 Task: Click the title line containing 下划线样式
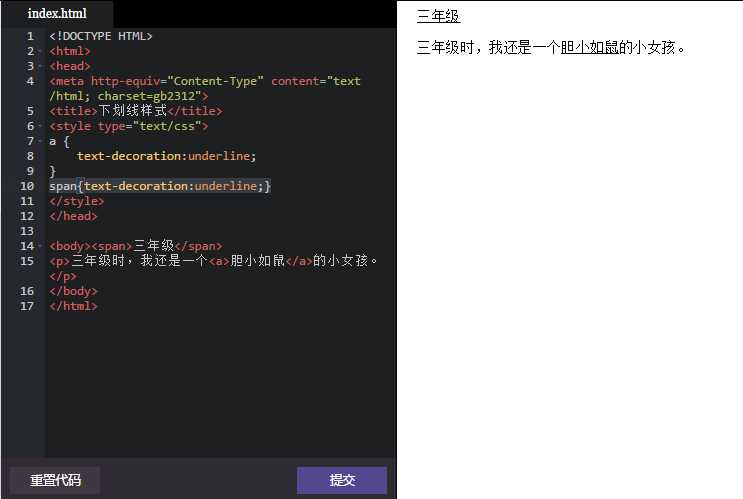(x=136, y=111)
